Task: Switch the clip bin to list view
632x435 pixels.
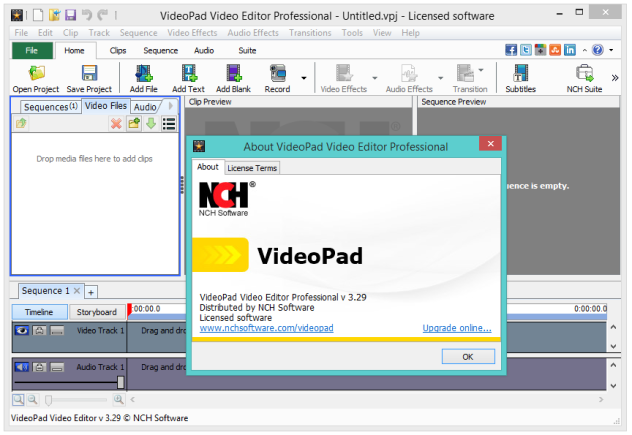Action: 169,123
